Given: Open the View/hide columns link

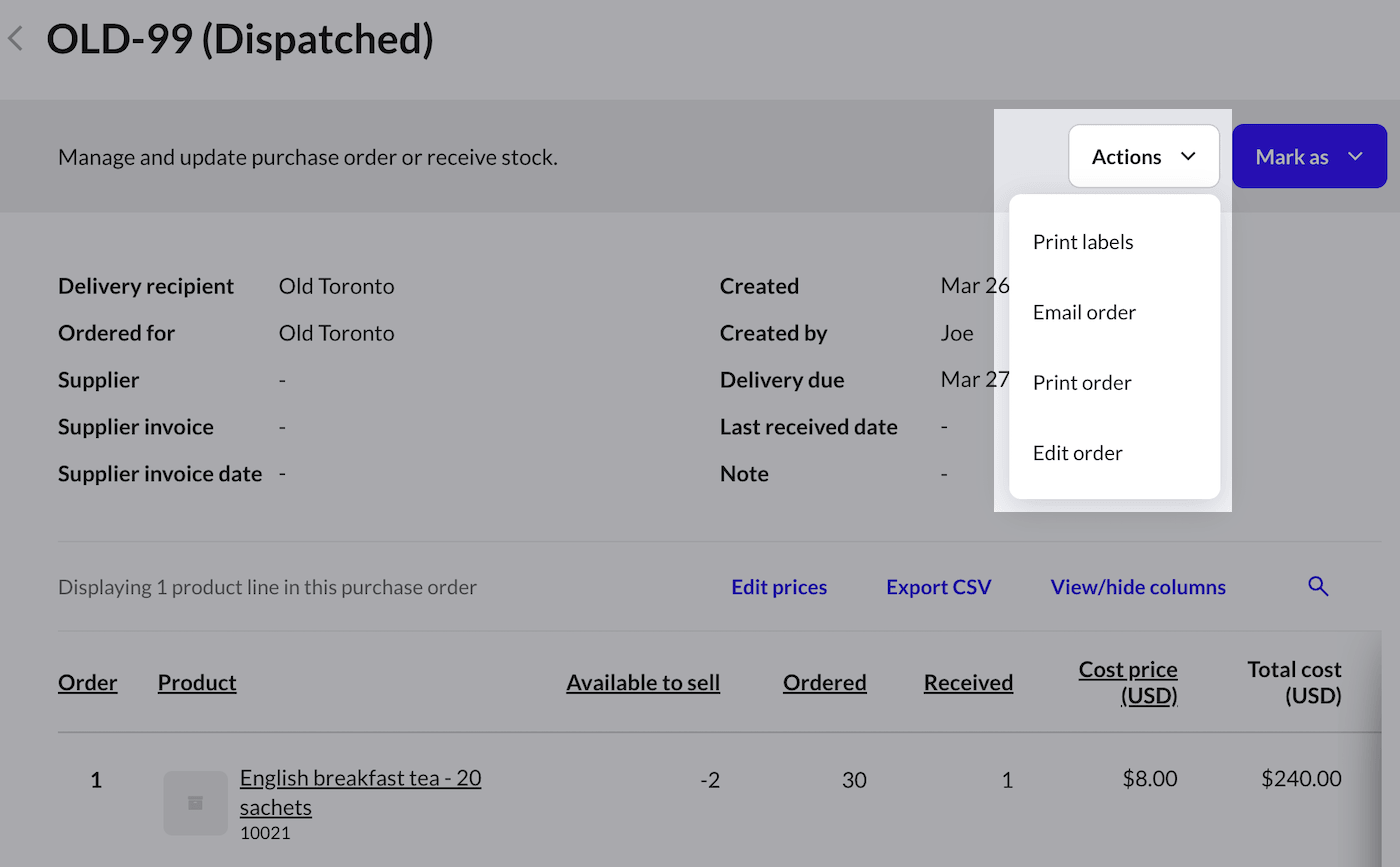Looking at the screenshot, I should pyautogui.click(x=1138, y=587).
